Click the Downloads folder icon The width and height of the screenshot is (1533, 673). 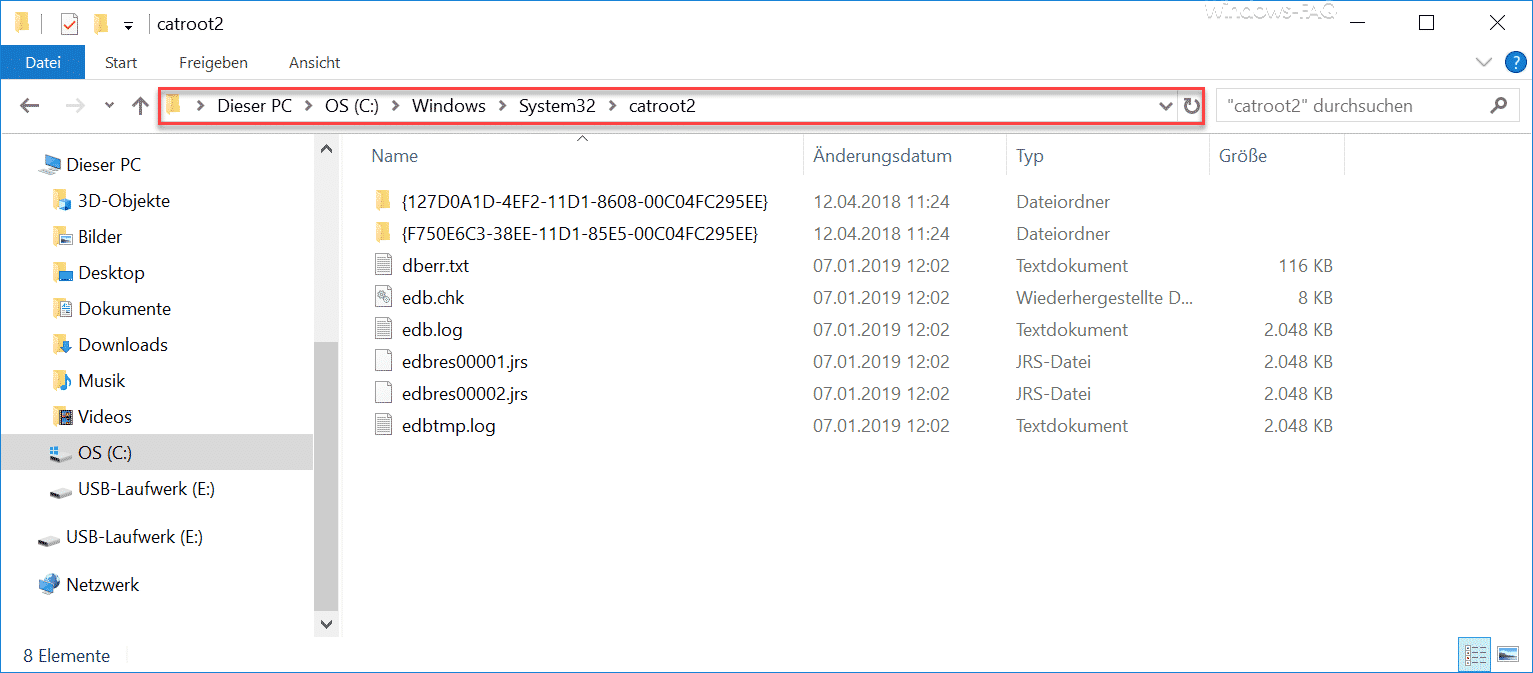tap(62, 344)
